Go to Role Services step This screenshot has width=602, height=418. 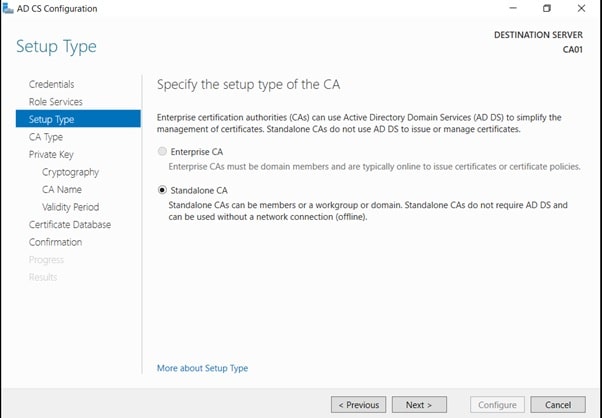coord(55,102)
